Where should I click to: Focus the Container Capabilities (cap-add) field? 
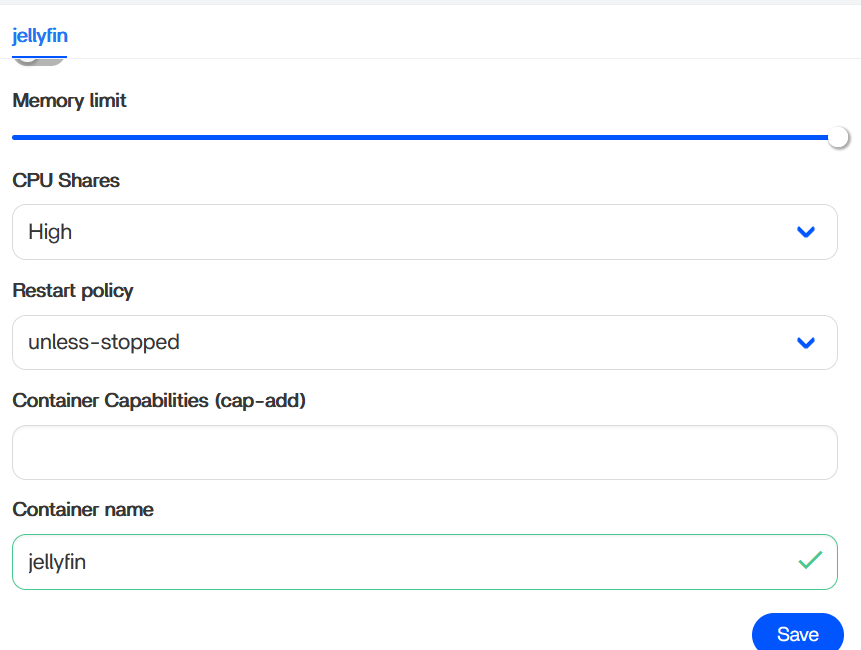point(424,452)
